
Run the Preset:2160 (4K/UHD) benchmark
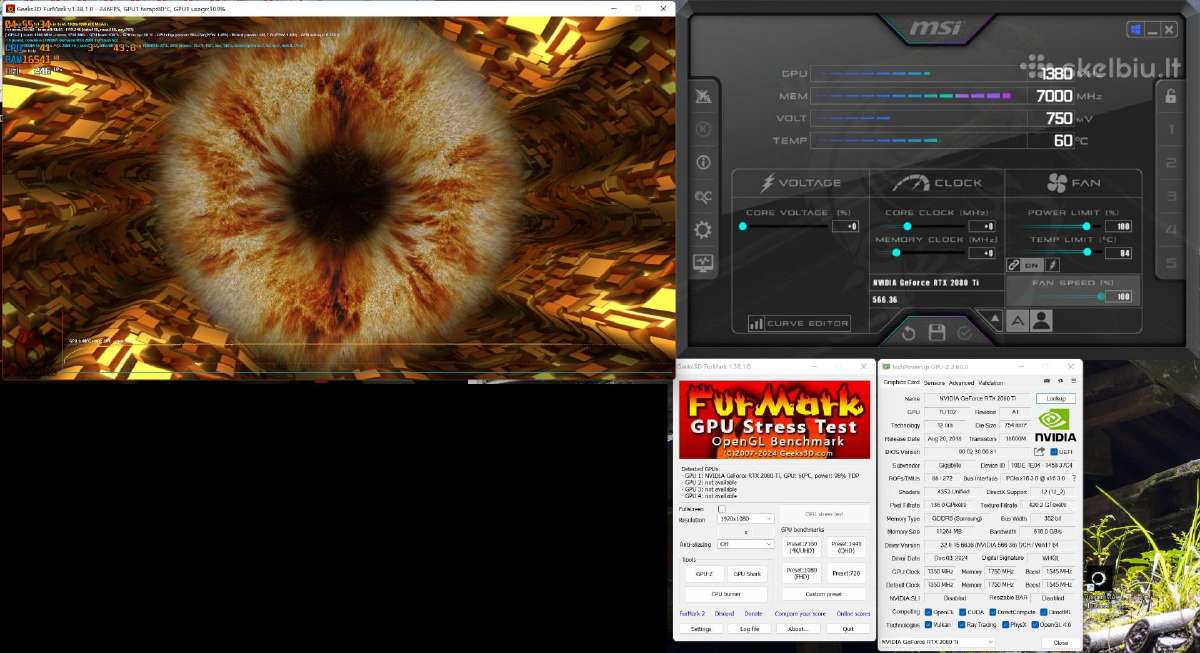click(802, 548)
